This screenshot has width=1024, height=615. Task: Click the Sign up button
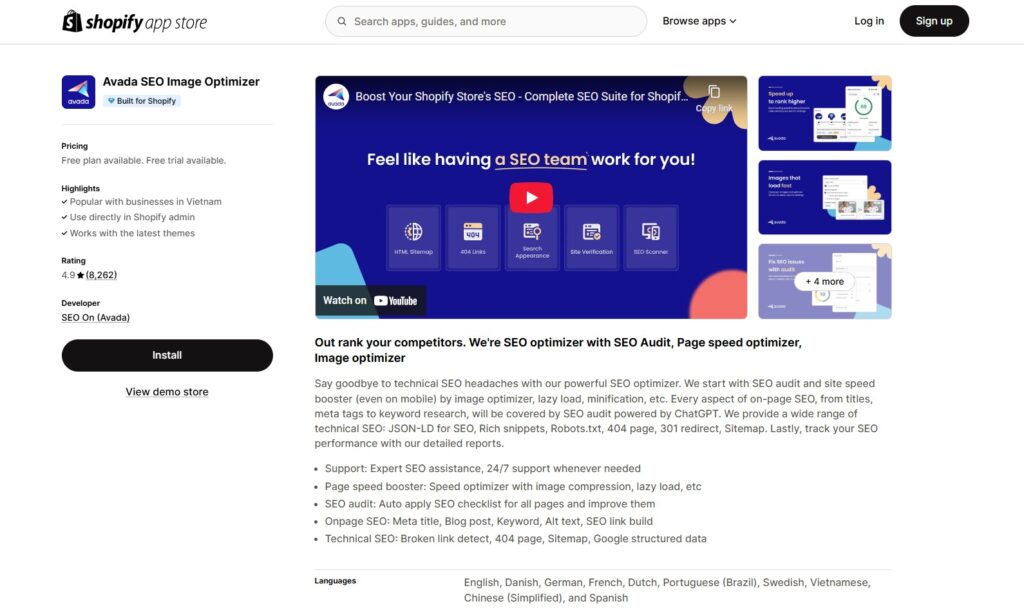point(934,21)
